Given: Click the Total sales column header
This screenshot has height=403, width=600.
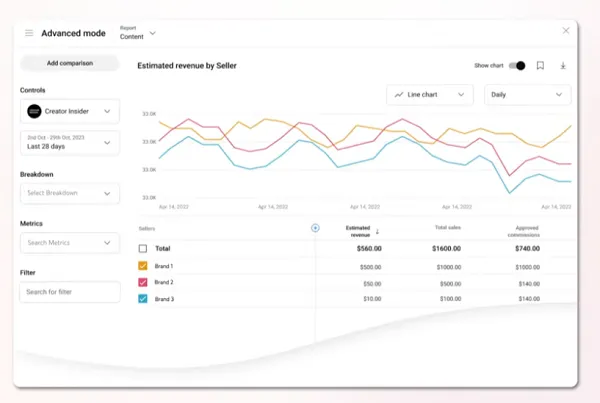Looking at the screenshot, I should tap(446, 228).
